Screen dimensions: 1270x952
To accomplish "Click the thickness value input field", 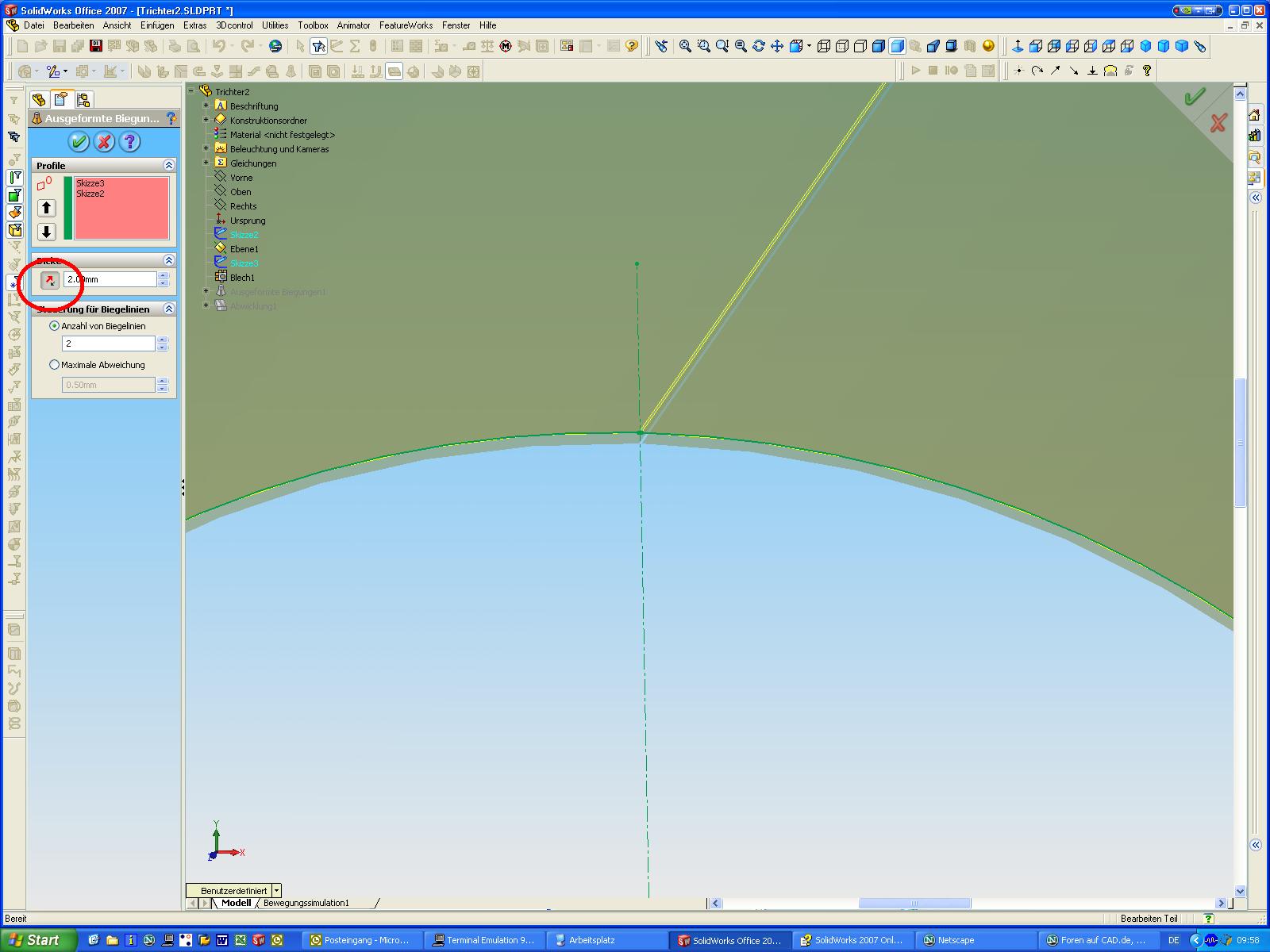I will point(110,280).
